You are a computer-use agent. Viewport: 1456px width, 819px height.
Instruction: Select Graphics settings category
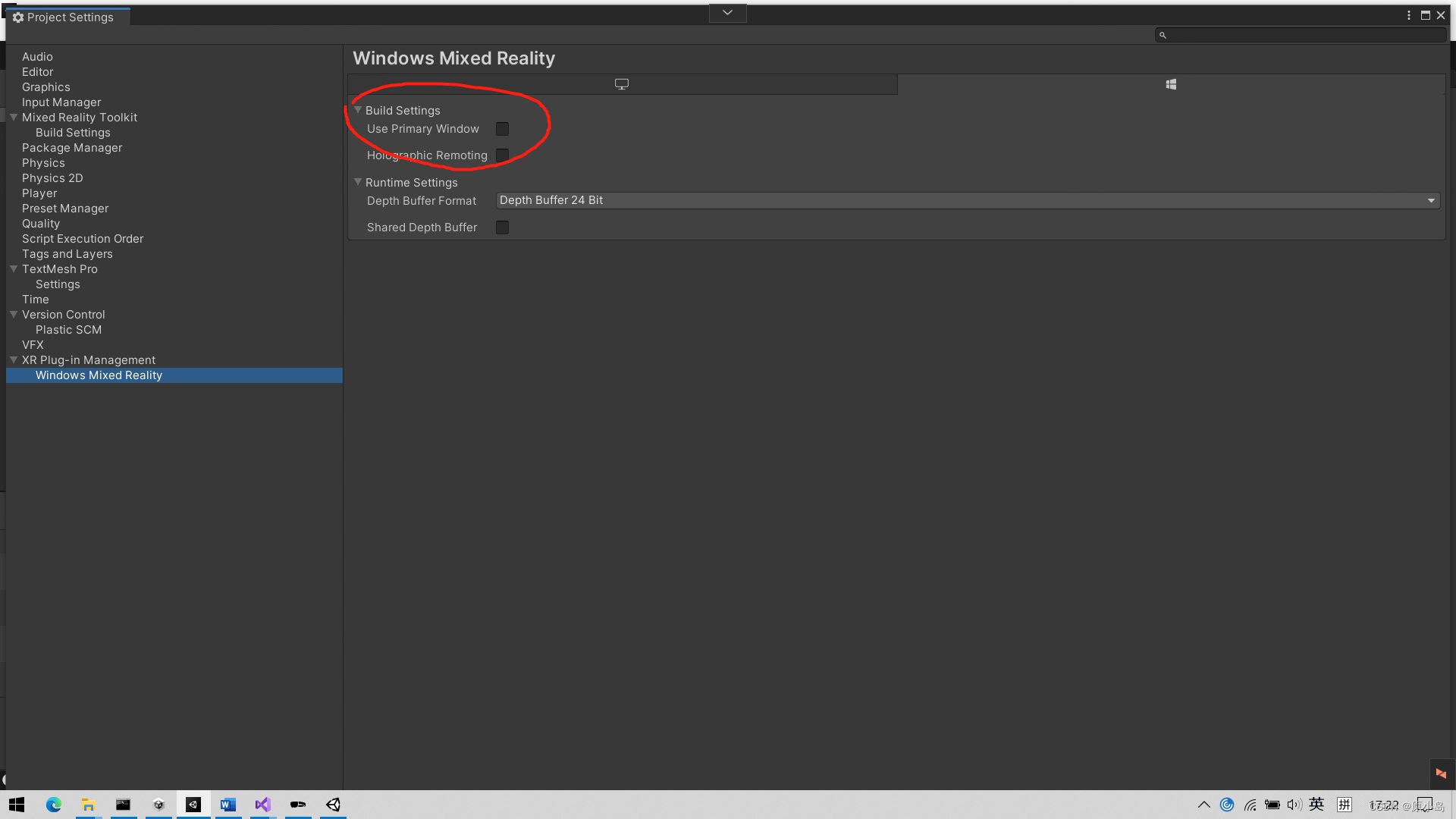click(x=46, y=87)
